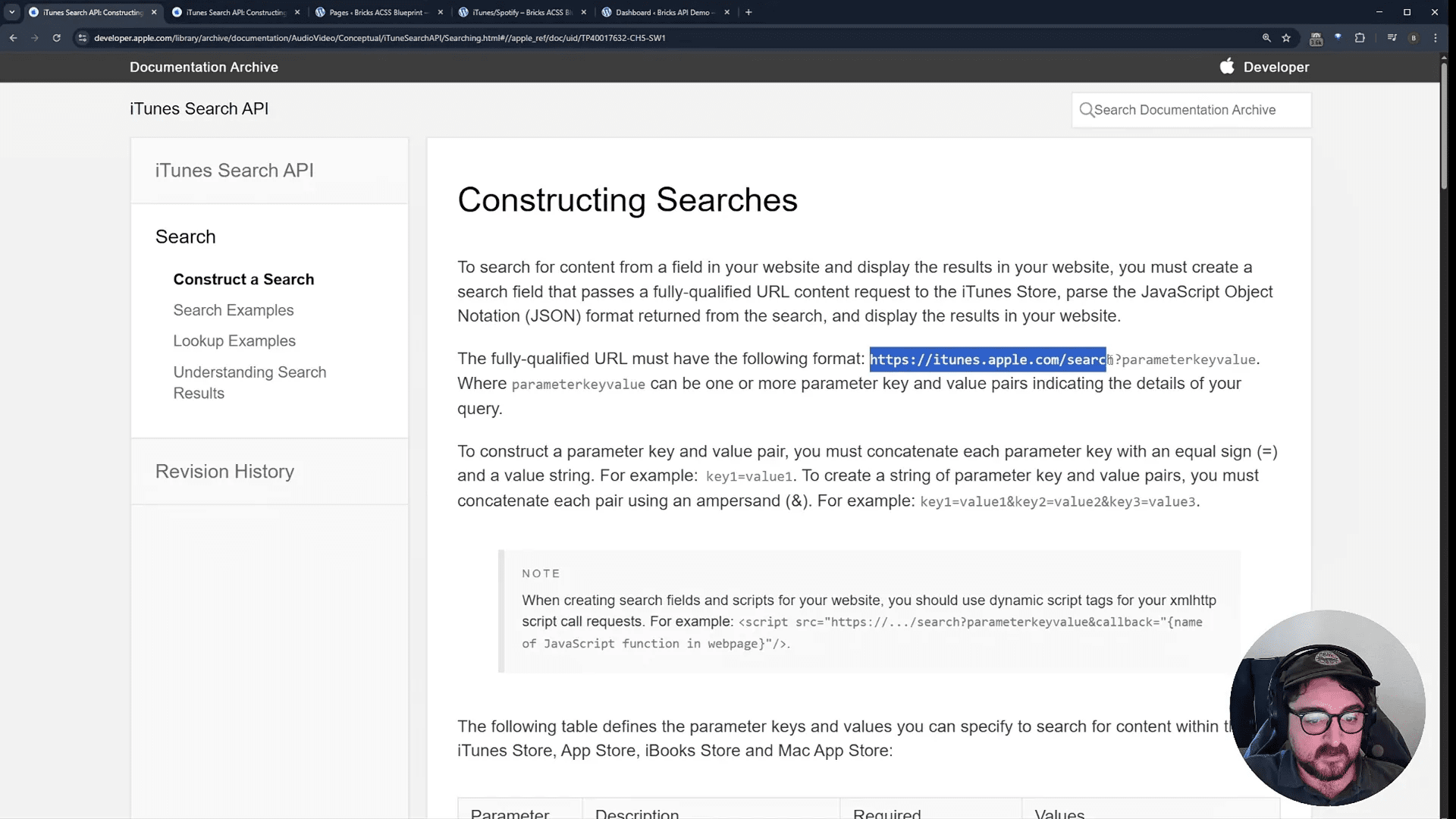Screen dimensions: 1456x819
Task: Bookmark this page with the star icon
Action: pyautogui.click(x=1286, y=38)
